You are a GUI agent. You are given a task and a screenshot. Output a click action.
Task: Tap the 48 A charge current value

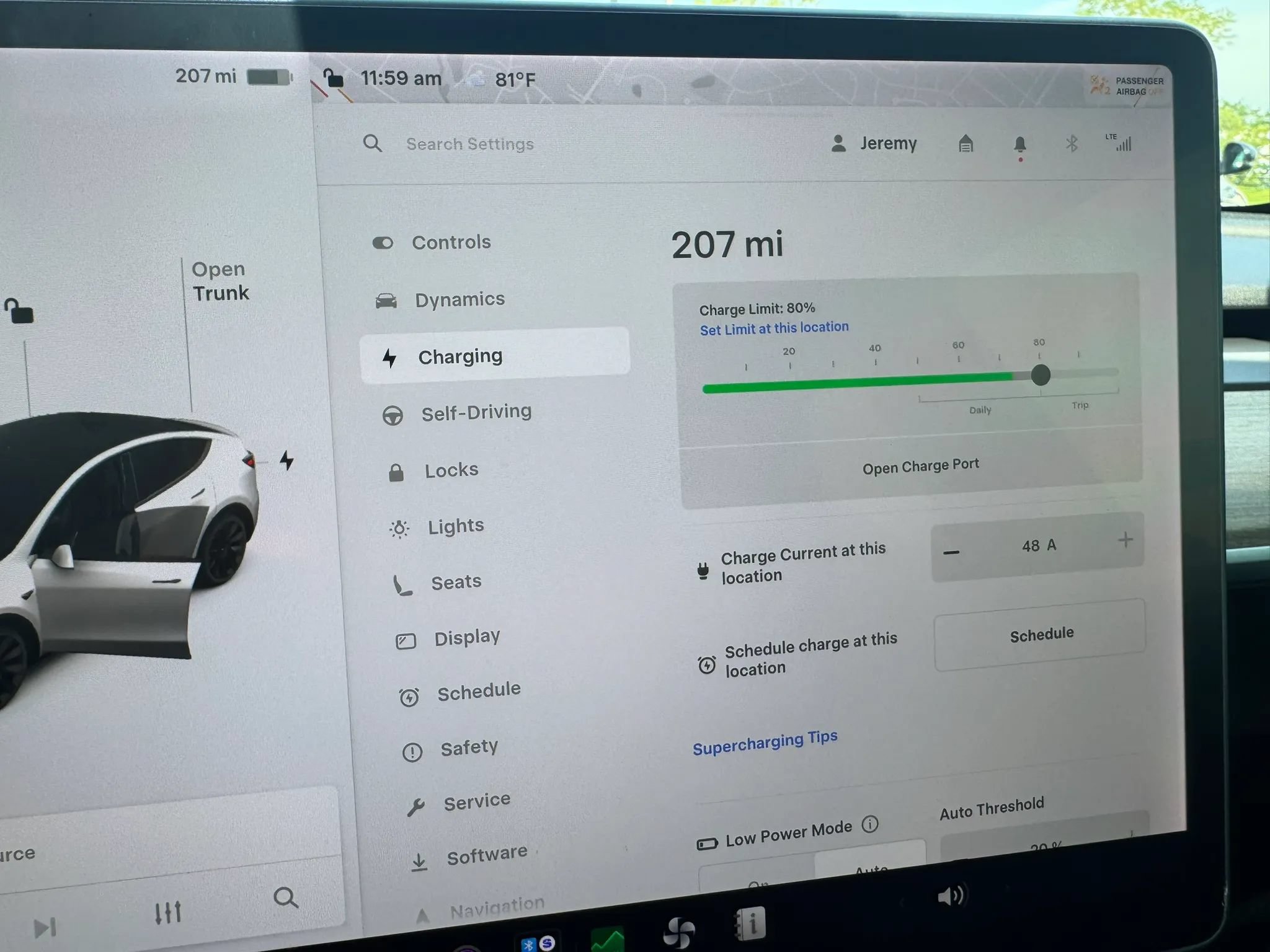1039,546
